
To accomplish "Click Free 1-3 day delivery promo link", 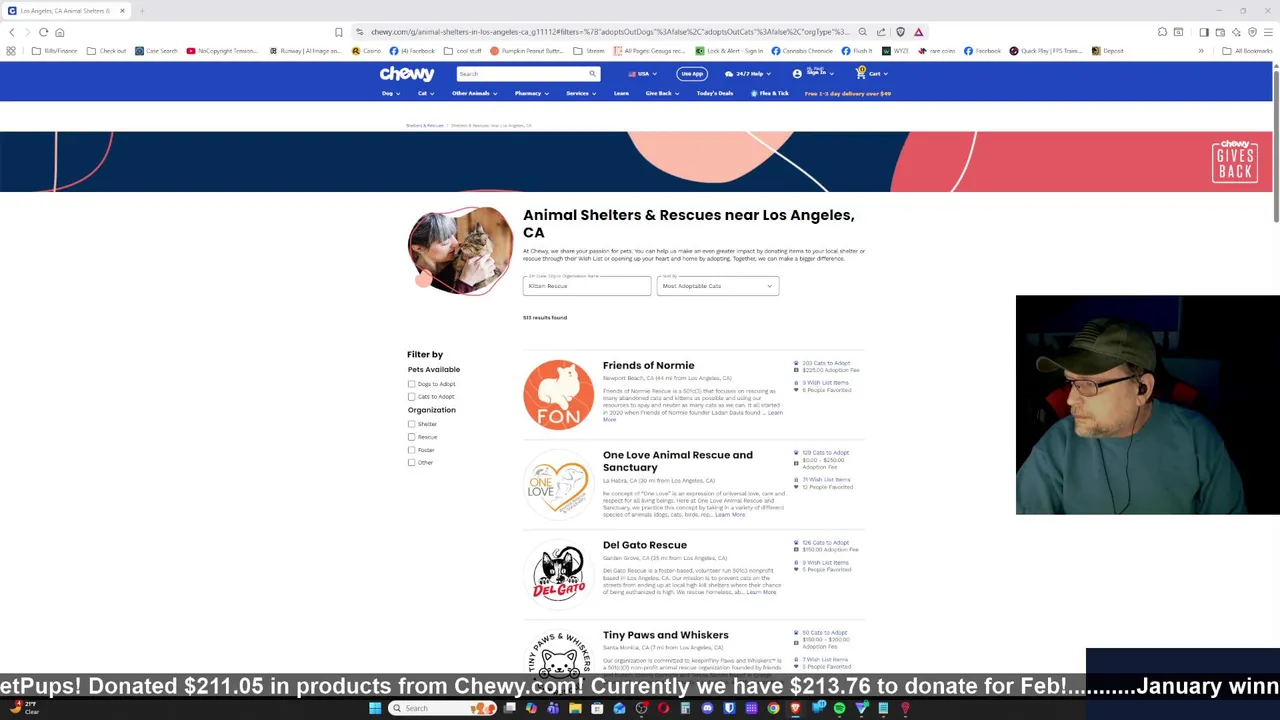I will (847, 93).
